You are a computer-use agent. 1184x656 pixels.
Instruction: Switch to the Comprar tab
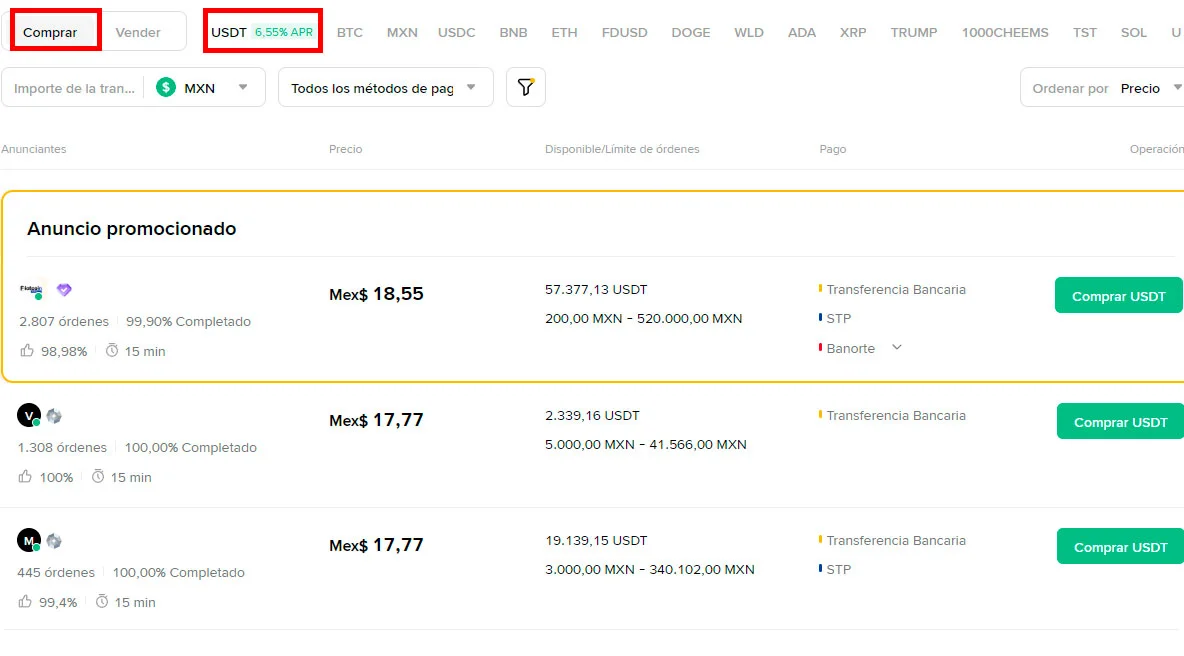point(50,32)
